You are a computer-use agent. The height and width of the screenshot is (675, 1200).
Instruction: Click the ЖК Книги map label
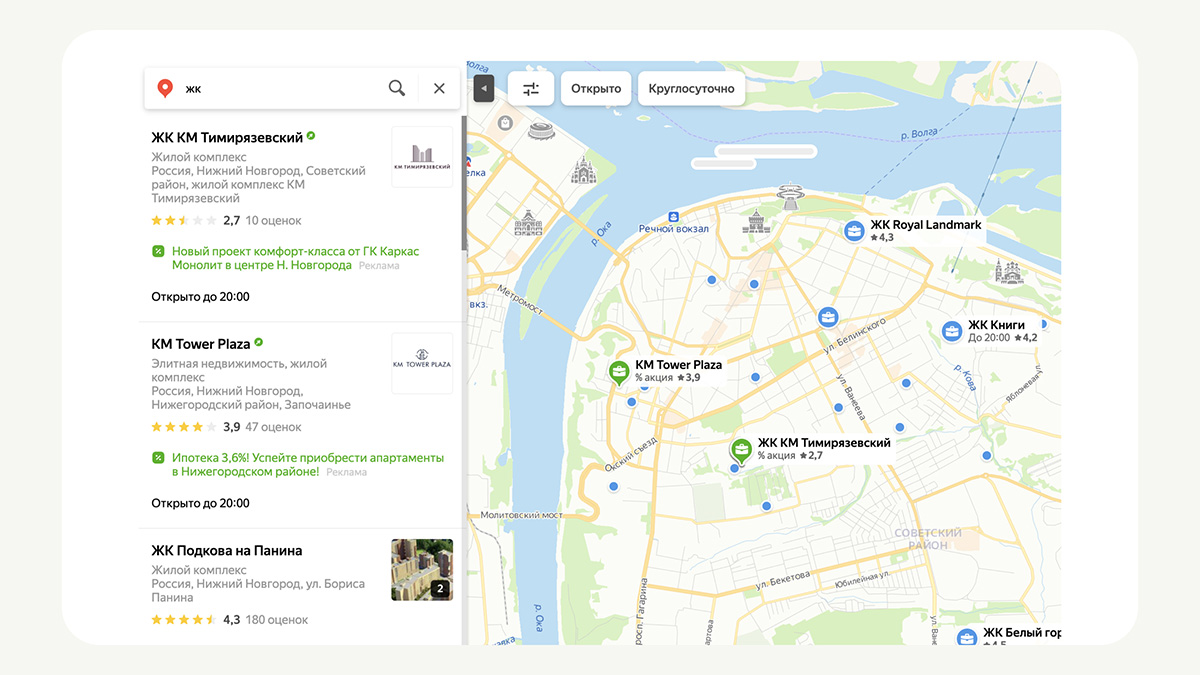pyautogui.click(x=996, y=325)
